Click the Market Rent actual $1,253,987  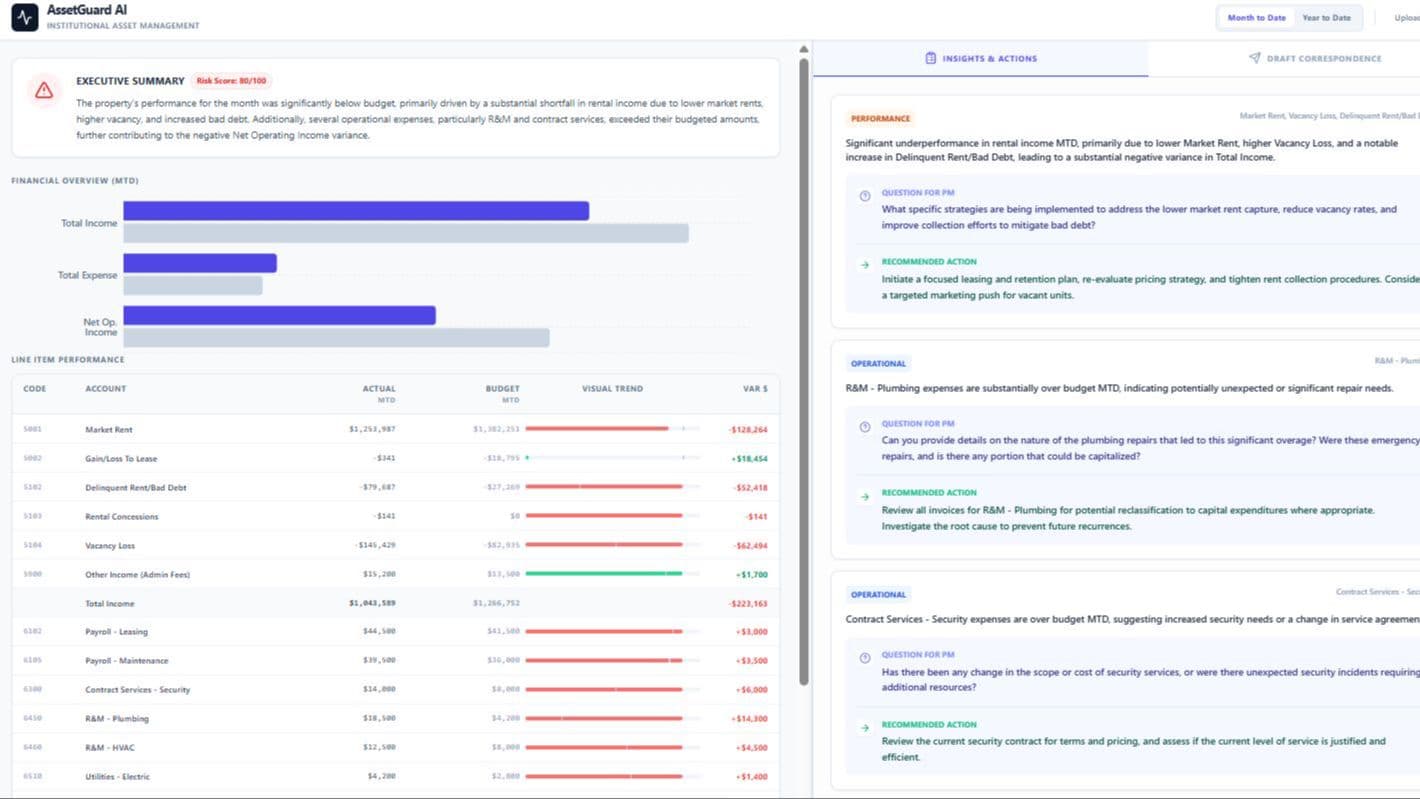pyautogui.click(x=372, y=430)
